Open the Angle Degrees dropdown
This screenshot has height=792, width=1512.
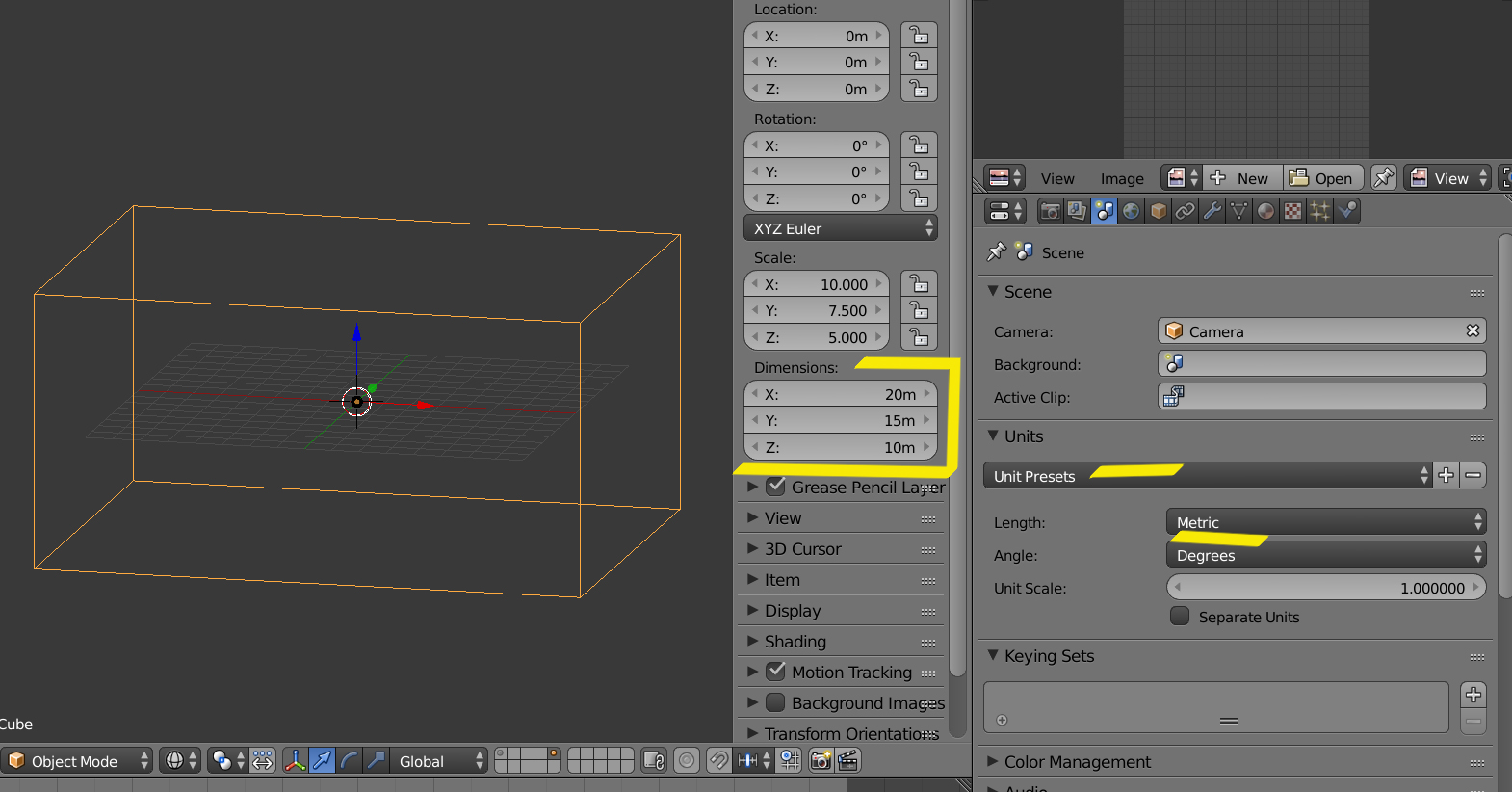[1326, 554]
